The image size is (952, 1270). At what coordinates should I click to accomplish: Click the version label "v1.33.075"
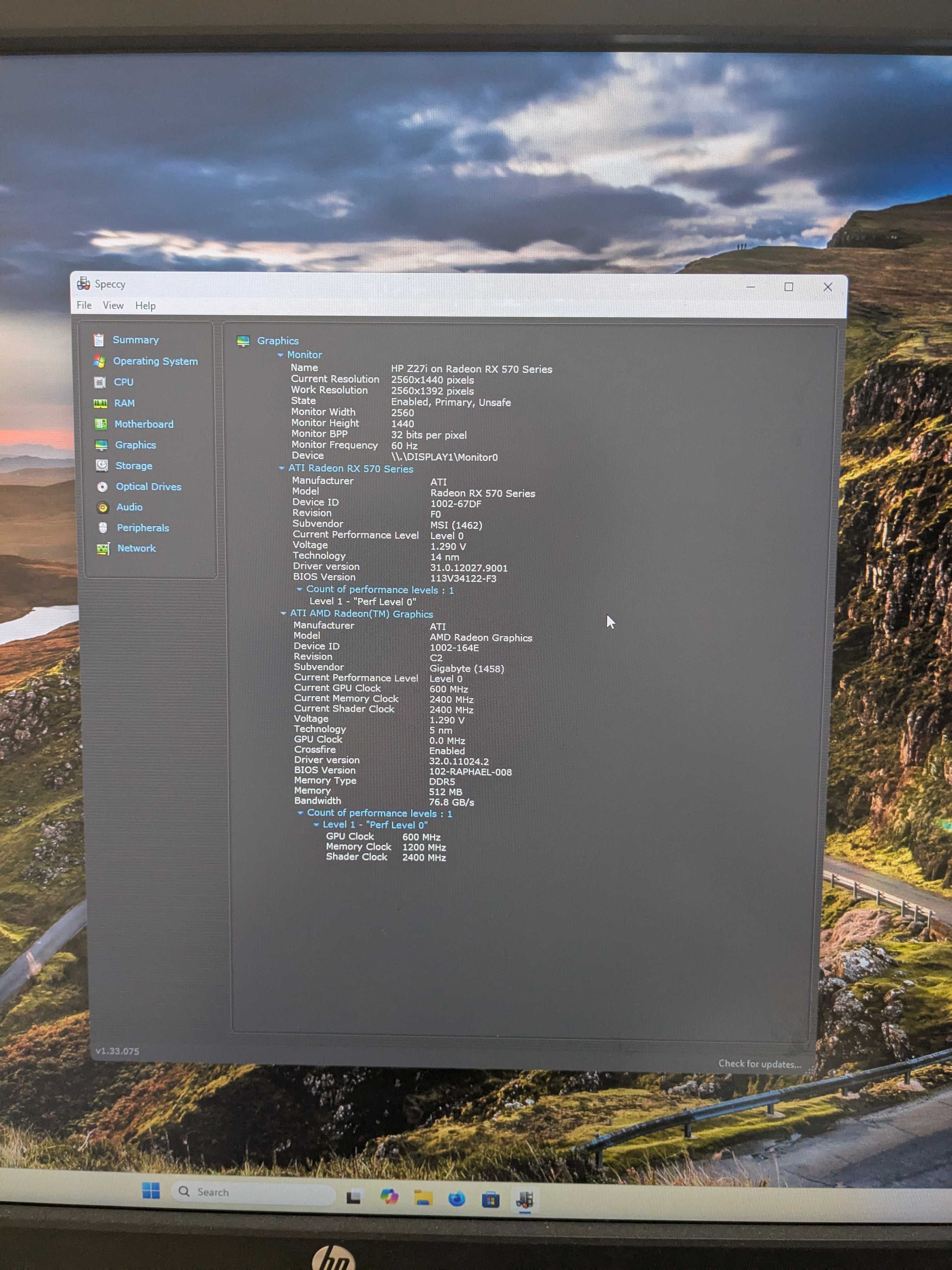(117, 1051)
